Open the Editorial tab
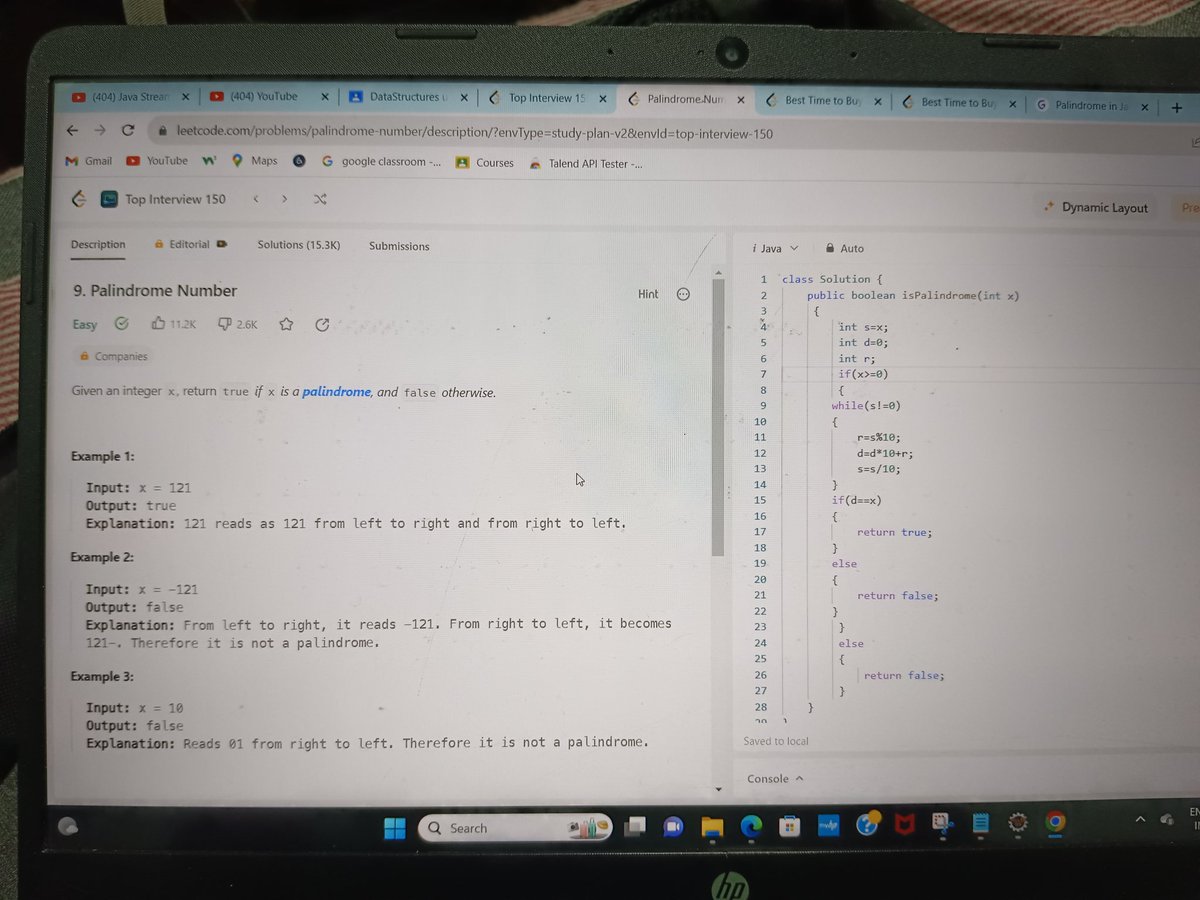 pos(191,244)
